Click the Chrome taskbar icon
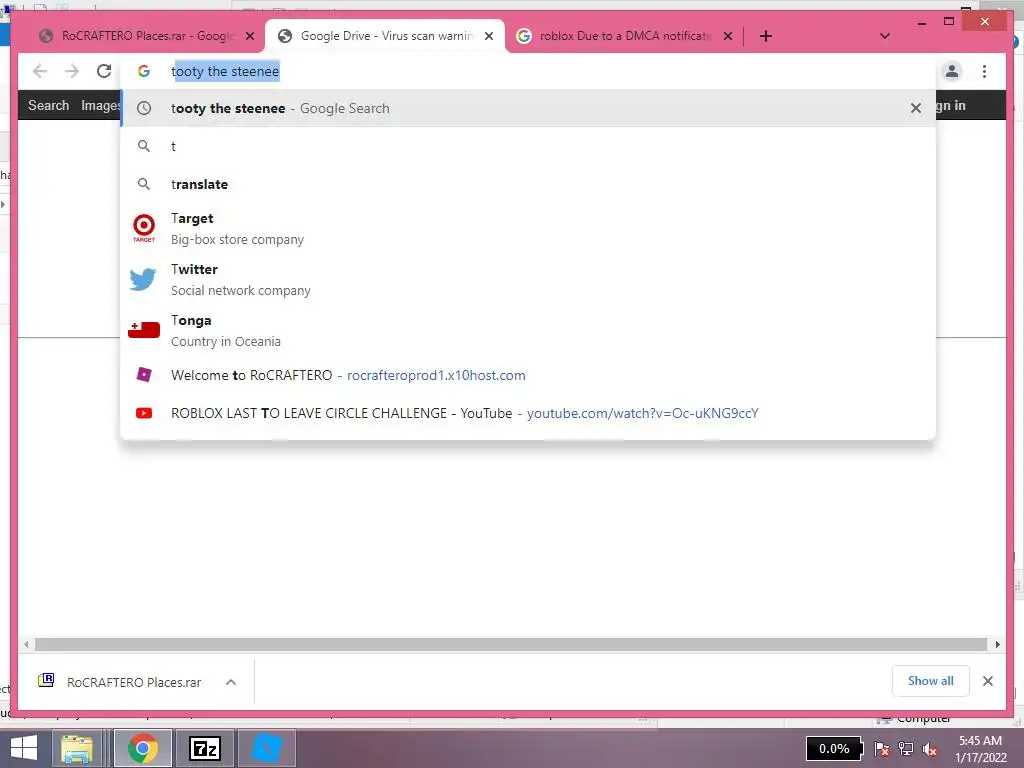This screenshot has height=768, width=1024. (142, 748)
